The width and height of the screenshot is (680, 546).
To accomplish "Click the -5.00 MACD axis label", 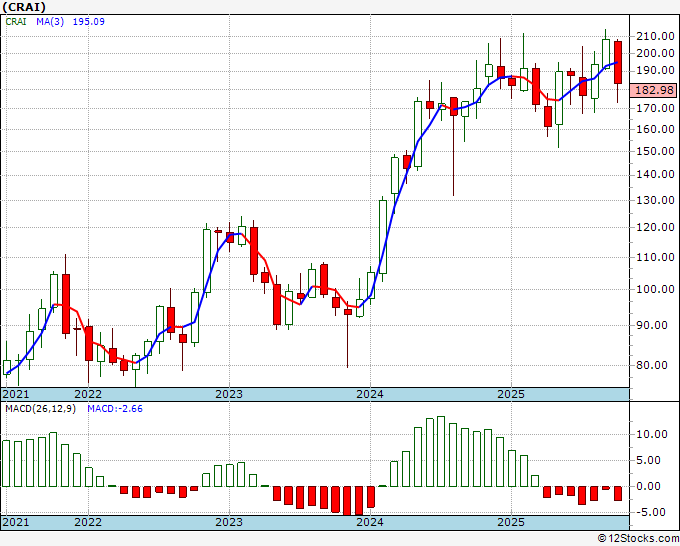I will [x=652, y=512].
